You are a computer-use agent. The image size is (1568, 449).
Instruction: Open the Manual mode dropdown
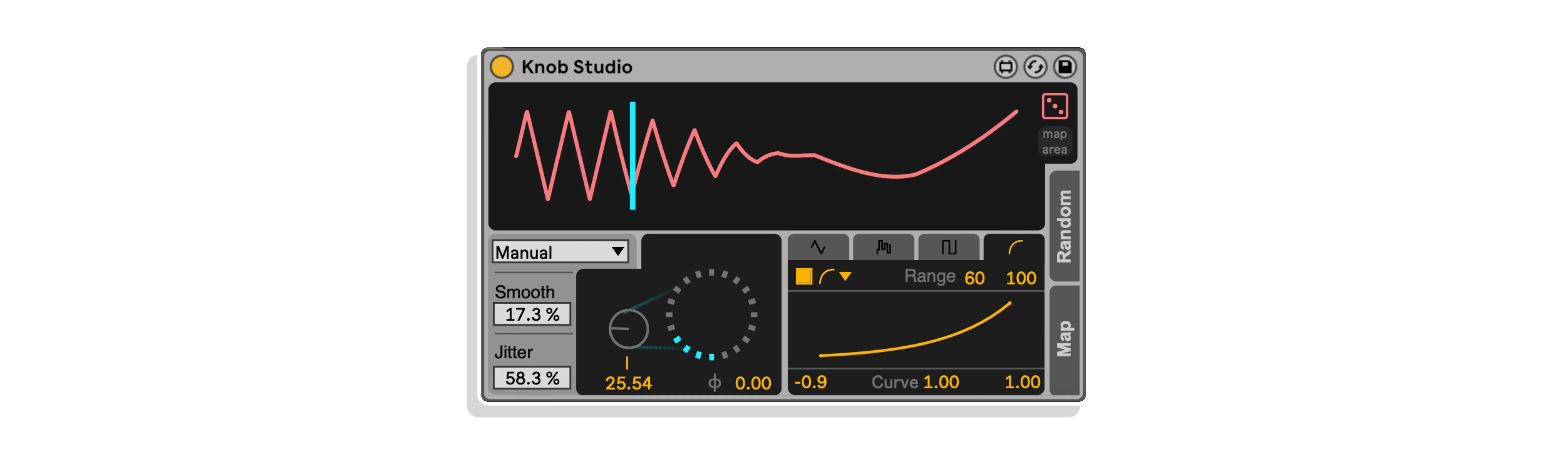(560, 252)
